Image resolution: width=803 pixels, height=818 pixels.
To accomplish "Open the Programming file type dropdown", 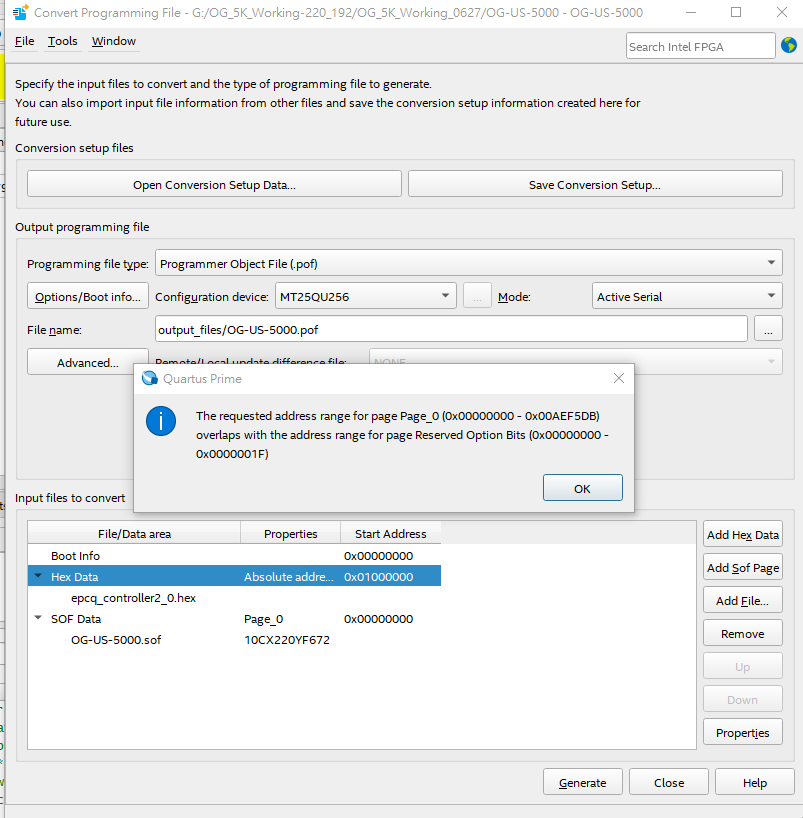I will click(x=469, y=263).
